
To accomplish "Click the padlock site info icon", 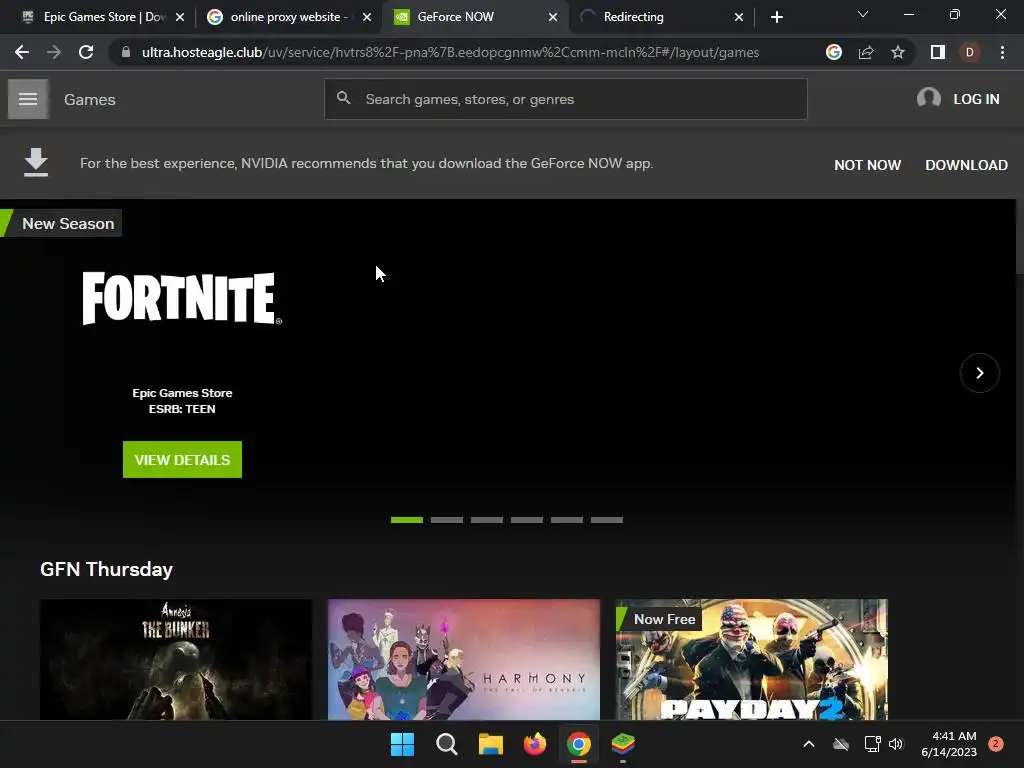I will pyautogui.click(x=126, y=52).
